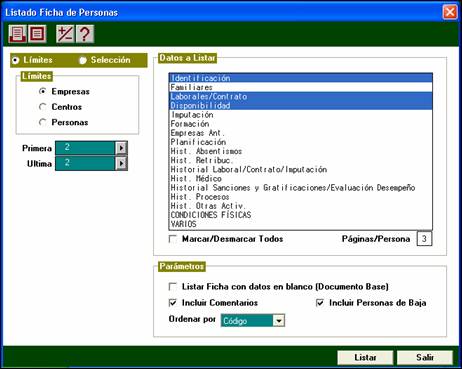Select Hist. Procesos in the list
Image resolution: width=462 pixels, height=369 pixels.
[301, 197]
